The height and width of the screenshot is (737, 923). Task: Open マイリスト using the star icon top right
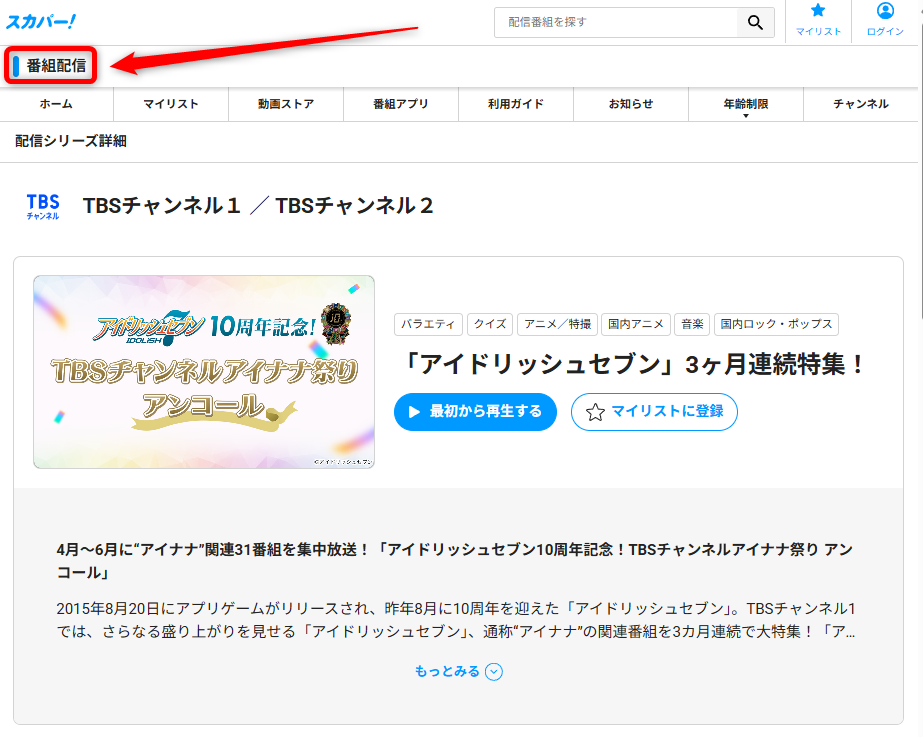click(818, 20)
